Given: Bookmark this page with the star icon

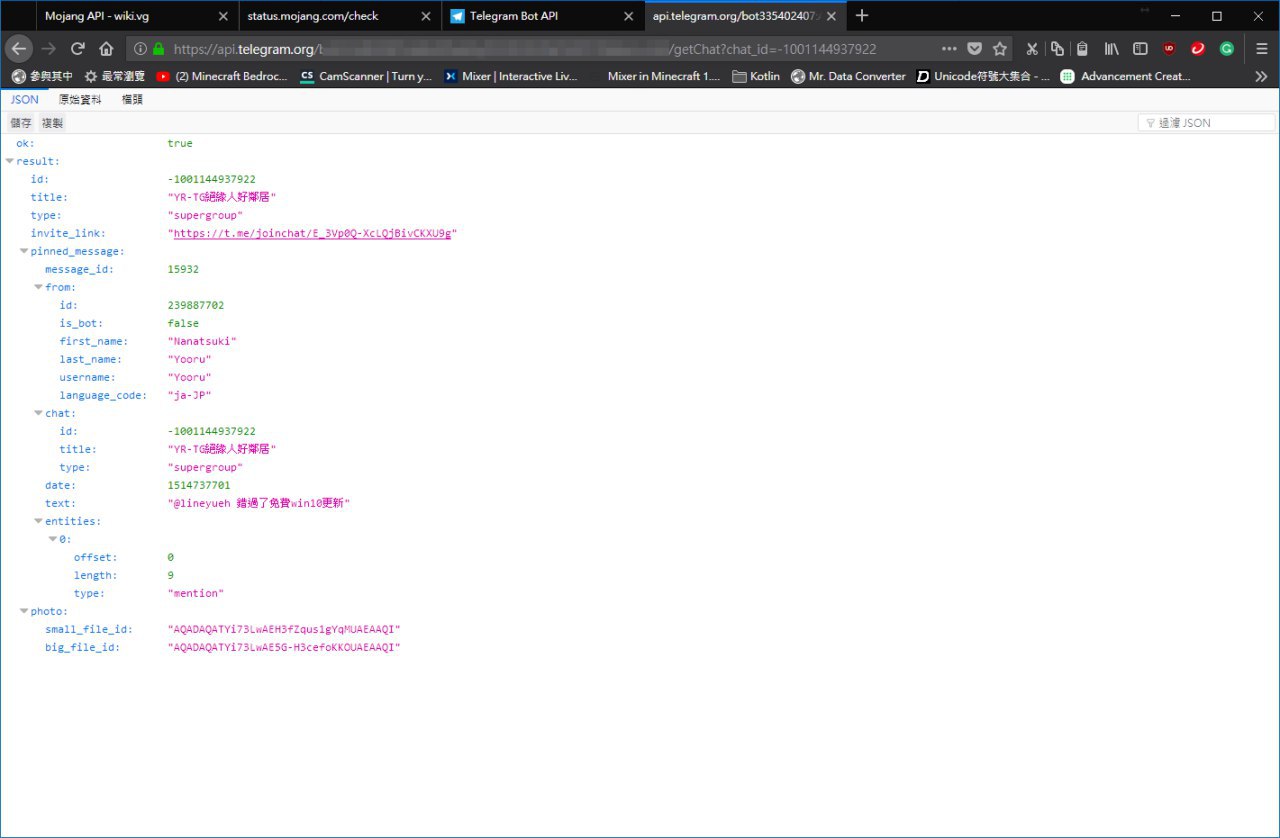Looking at the screenshot, I should click(999, 48).
